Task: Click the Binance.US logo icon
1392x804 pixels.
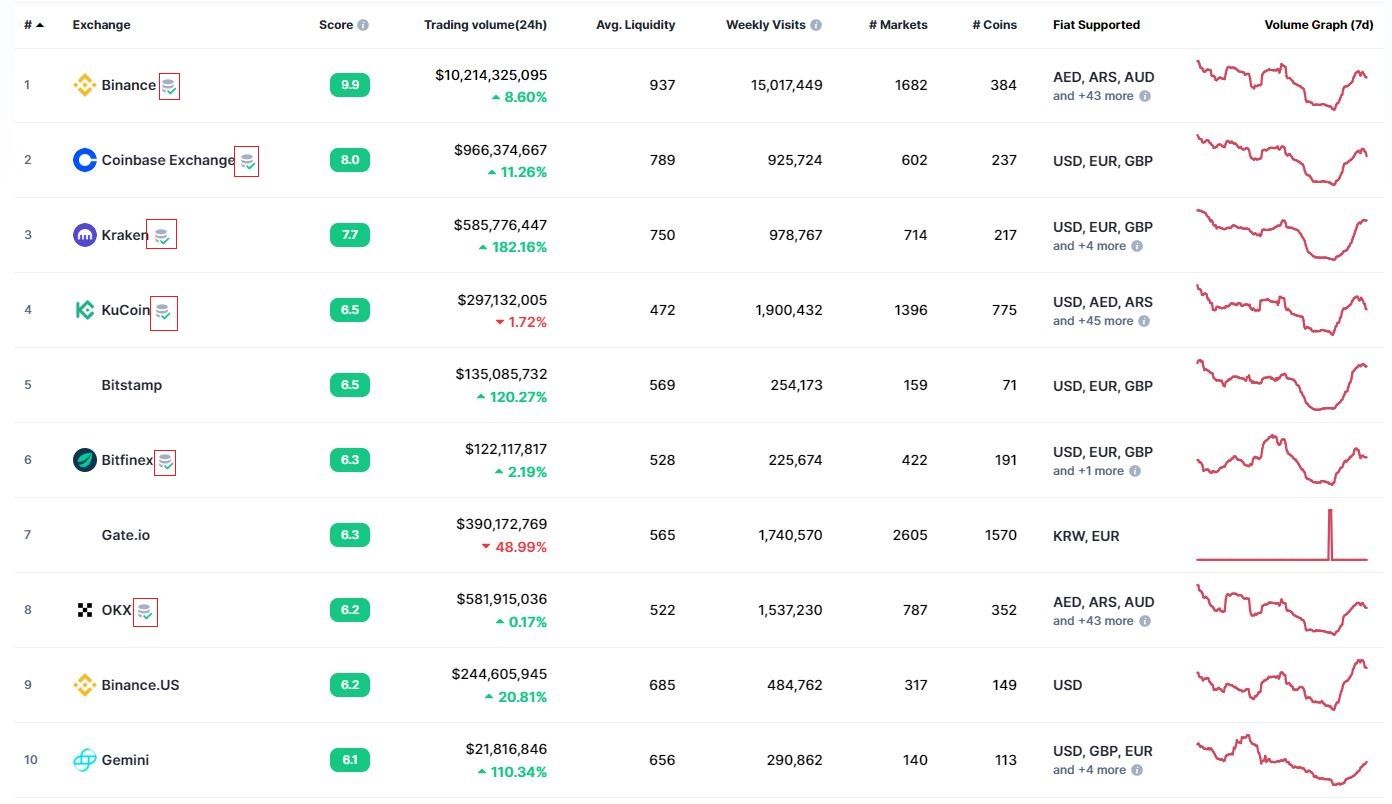Action: [x=85, y=685]
